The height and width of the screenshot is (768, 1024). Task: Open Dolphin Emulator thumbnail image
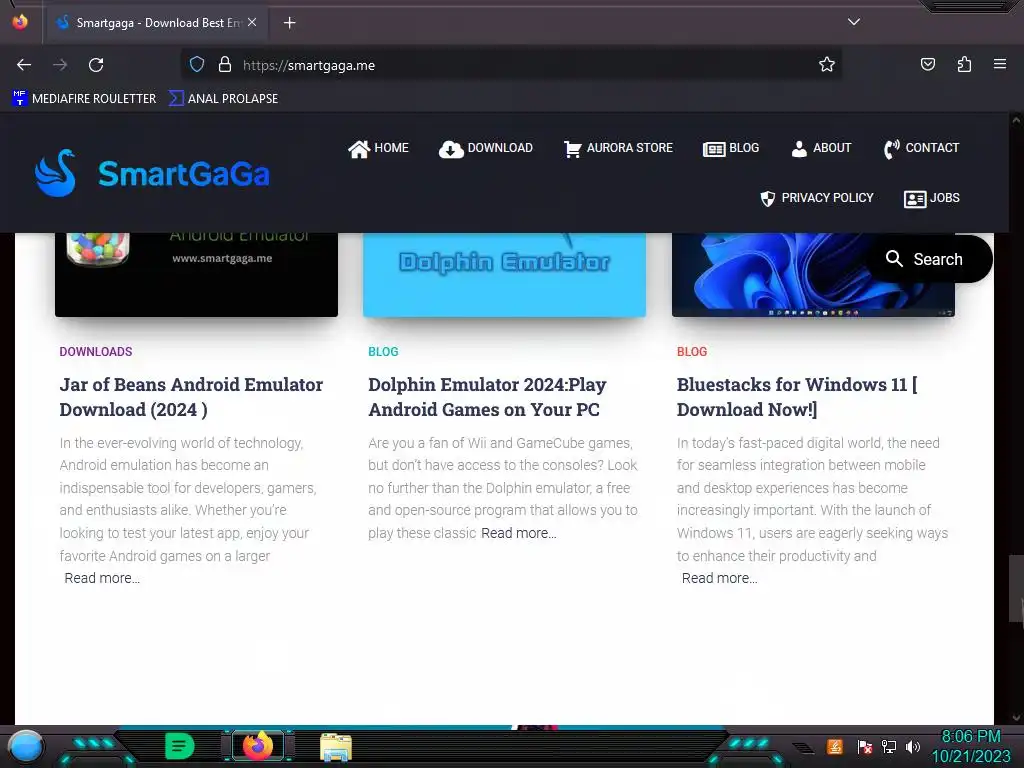coord(504,275)
